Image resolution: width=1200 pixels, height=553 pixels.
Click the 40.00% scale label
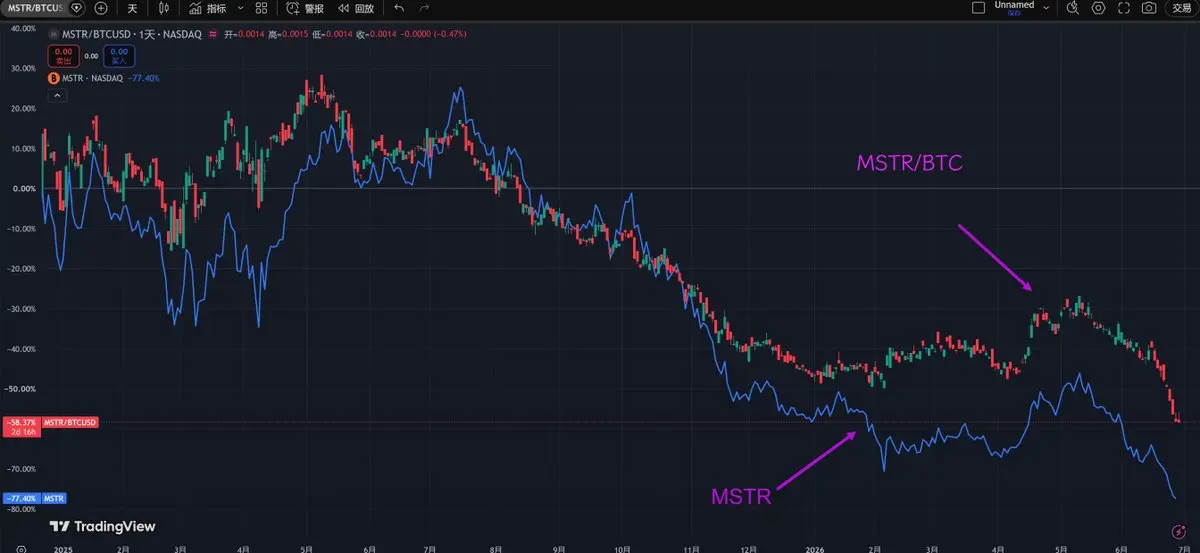point(22,28)
